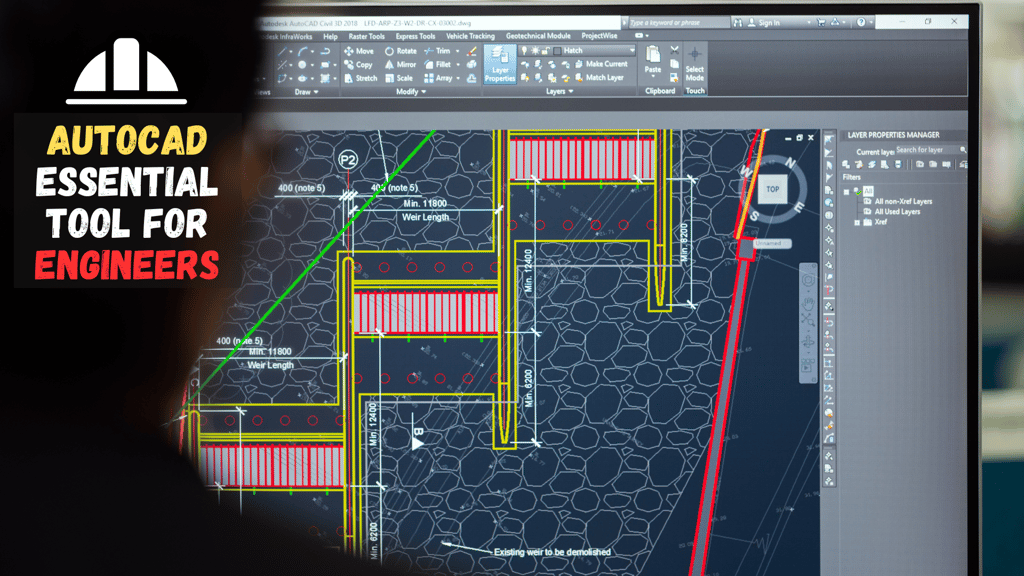Click the N compass direction on ViewCube

point(790,163)
